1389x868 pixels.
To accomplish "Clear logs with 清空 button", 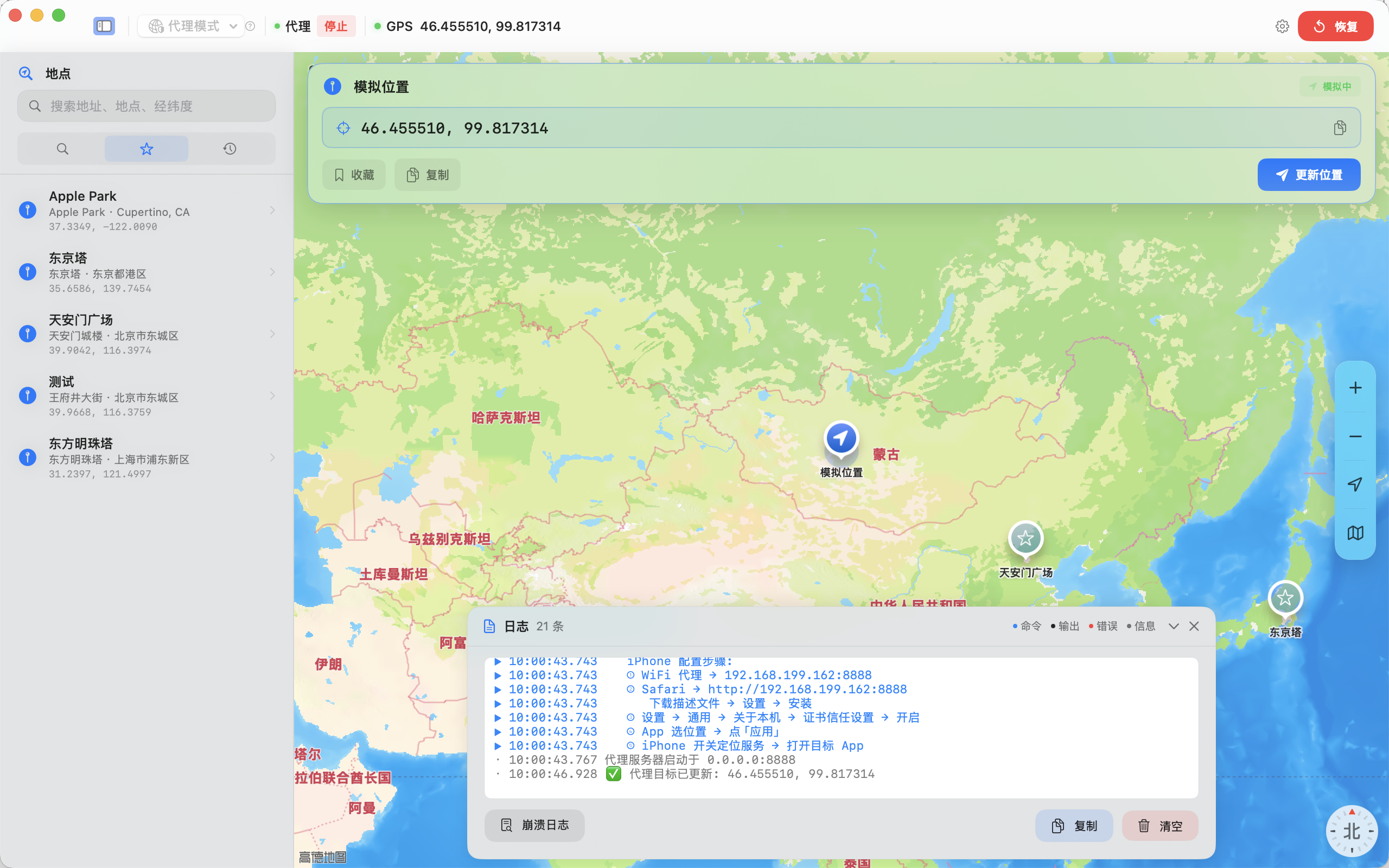I will pyautogui.click(x=1160, y=826).
